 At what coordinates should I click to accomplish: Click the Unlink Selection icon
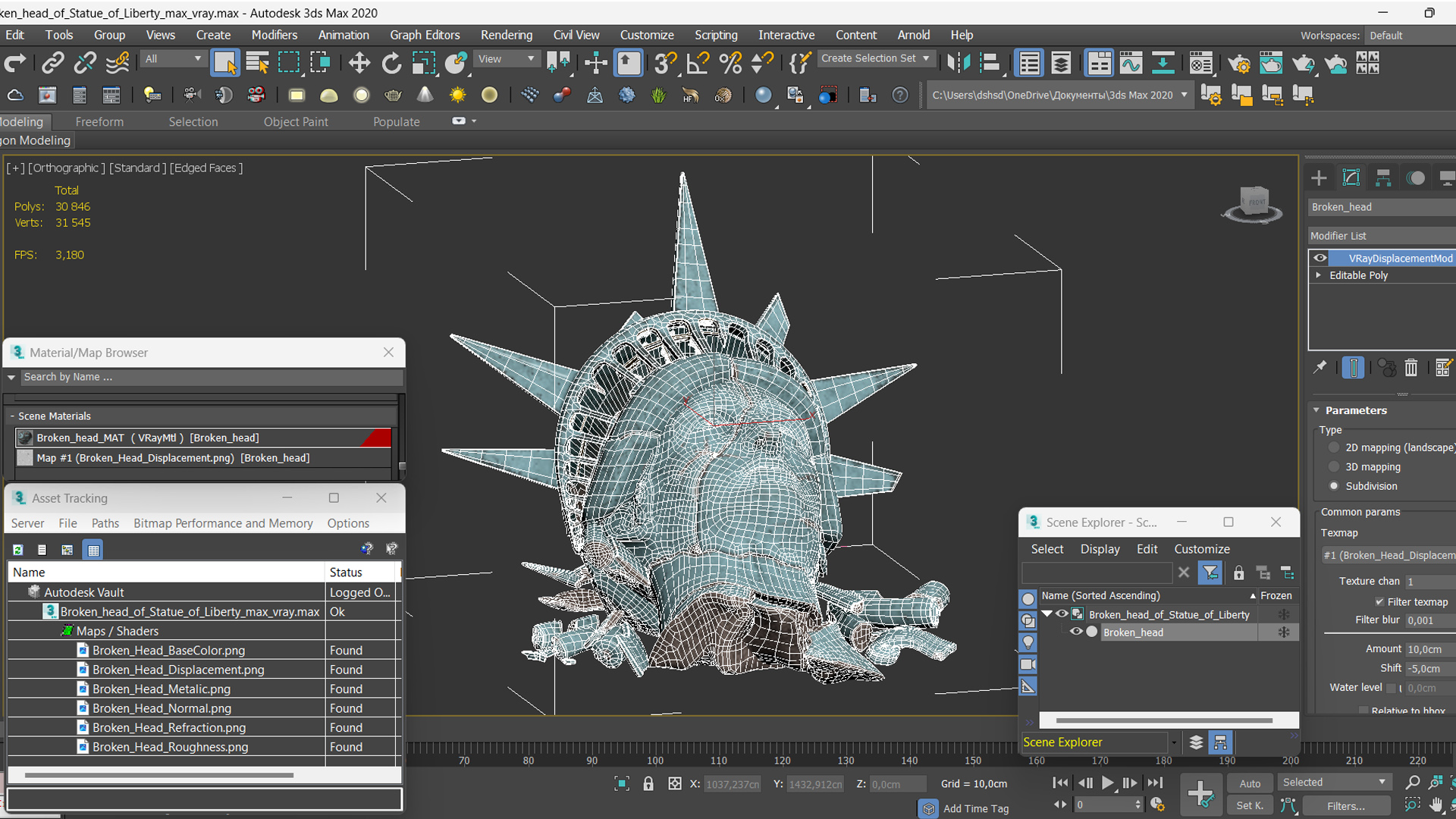click(x=85, y=63)
